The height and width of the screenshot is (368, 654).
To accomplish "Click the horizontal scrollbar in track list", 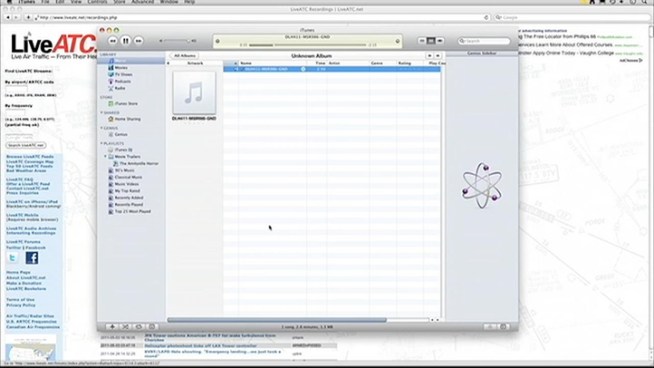I will click(x=277, y=320).
